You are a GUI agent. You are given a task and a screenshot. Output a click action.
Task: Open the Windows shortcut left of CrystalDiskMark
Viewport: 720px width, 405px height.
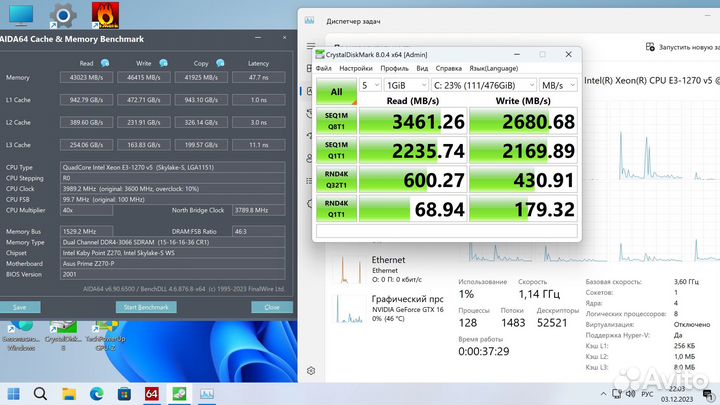[21, 336]
